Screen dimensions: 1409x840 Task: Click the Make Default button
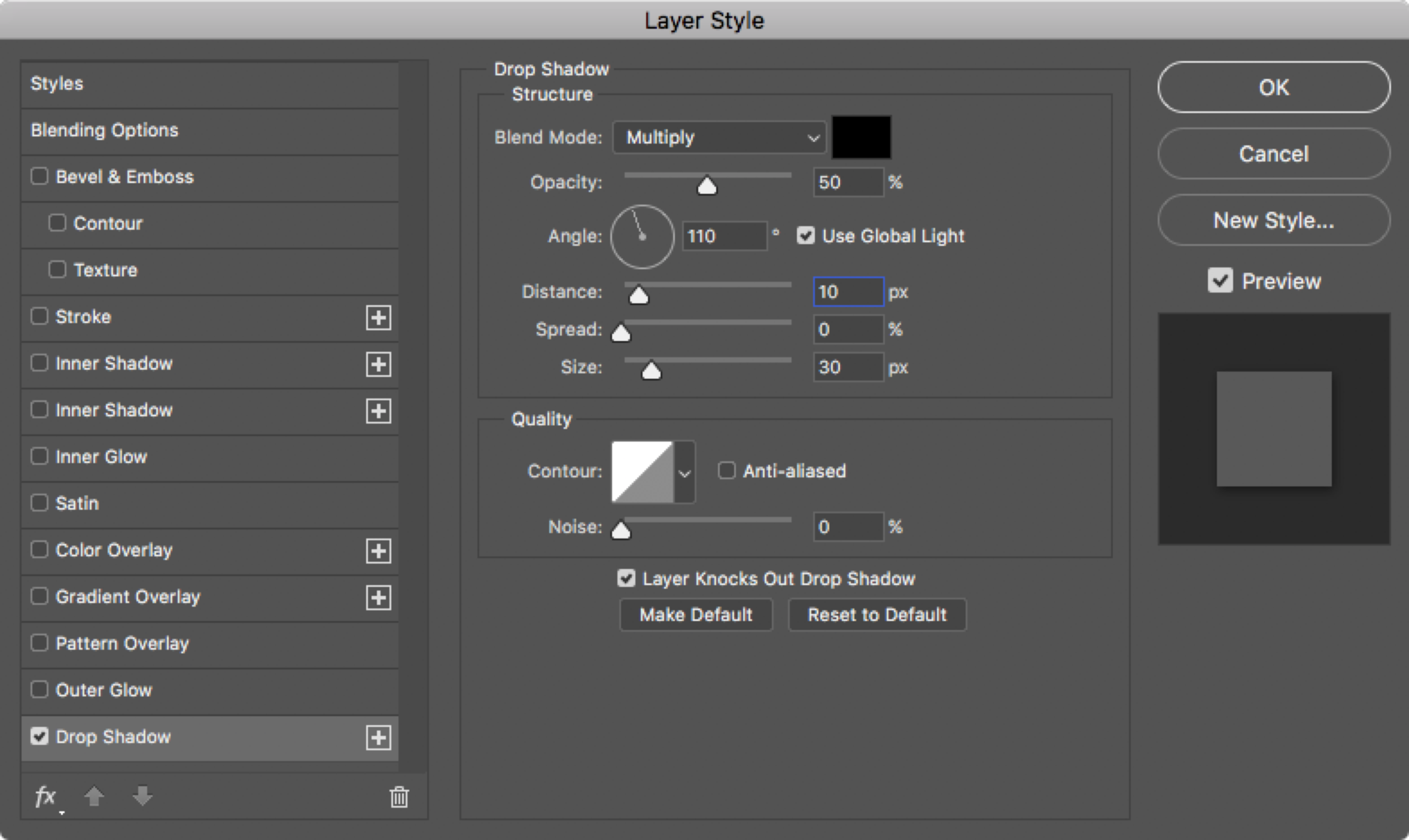(x=696, y=614)
